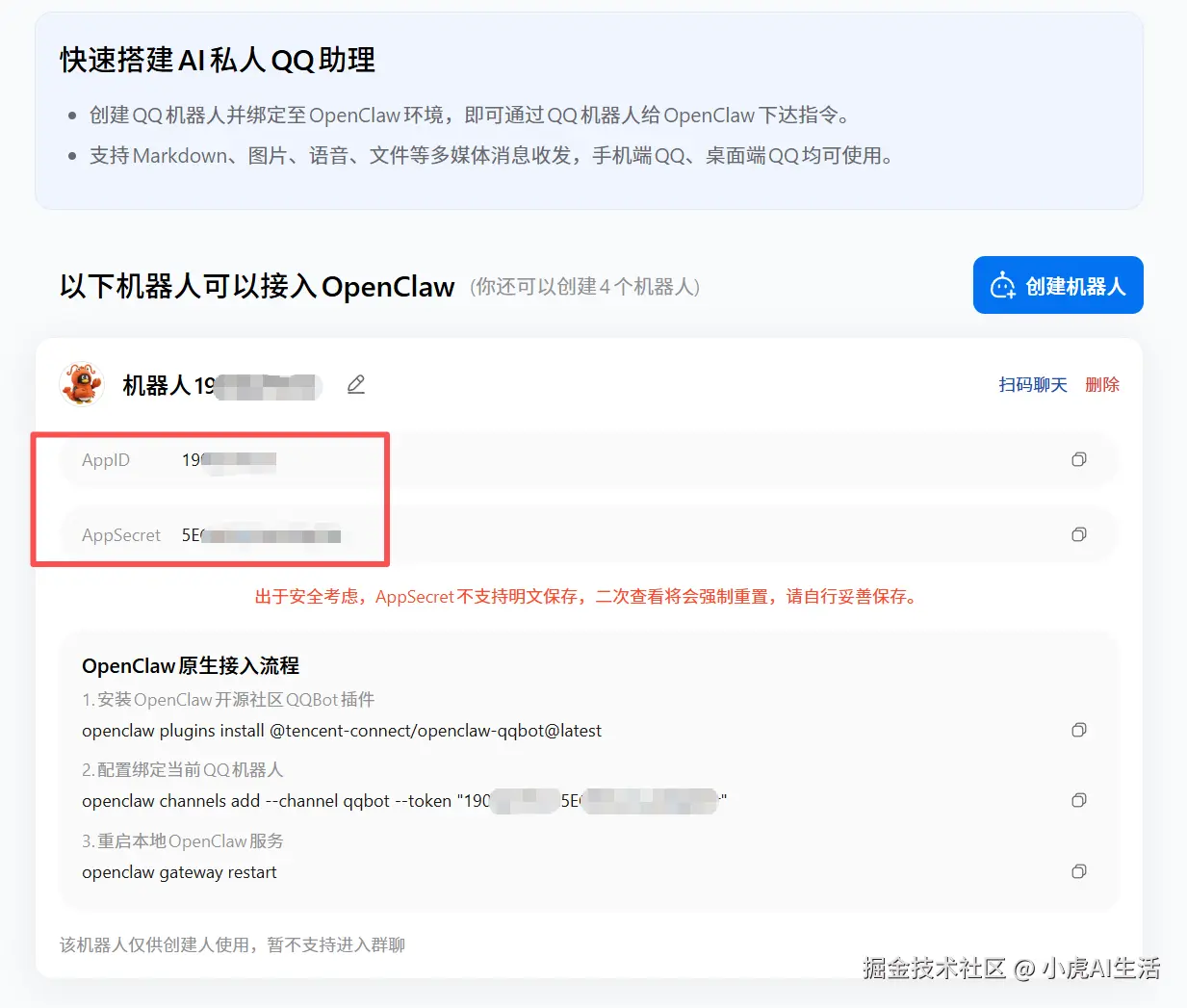Click the 创建机器人 button
The height and width of the screenshot is (1008, 1187).
tap(1058, 285)
